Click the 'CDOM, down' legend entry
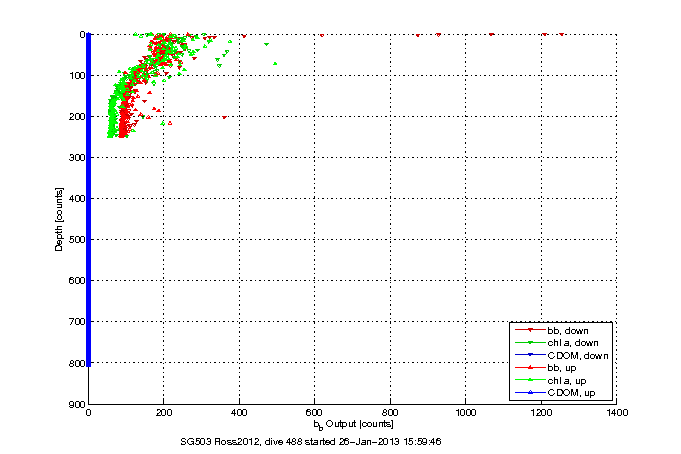This screenshot has height=454, width=681. [562, 355]
